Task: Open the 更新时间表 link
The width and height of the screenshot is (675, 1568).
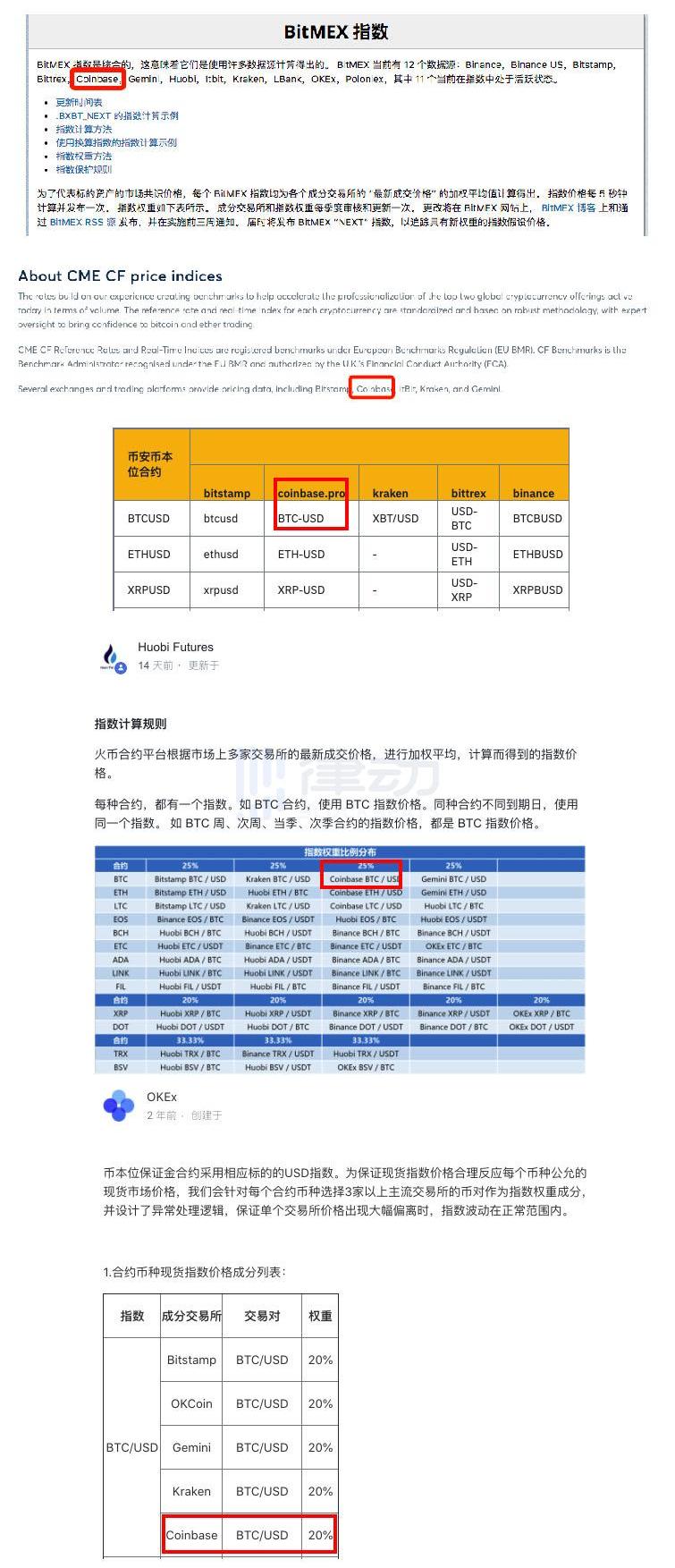Action: click(x=79, y=102)
